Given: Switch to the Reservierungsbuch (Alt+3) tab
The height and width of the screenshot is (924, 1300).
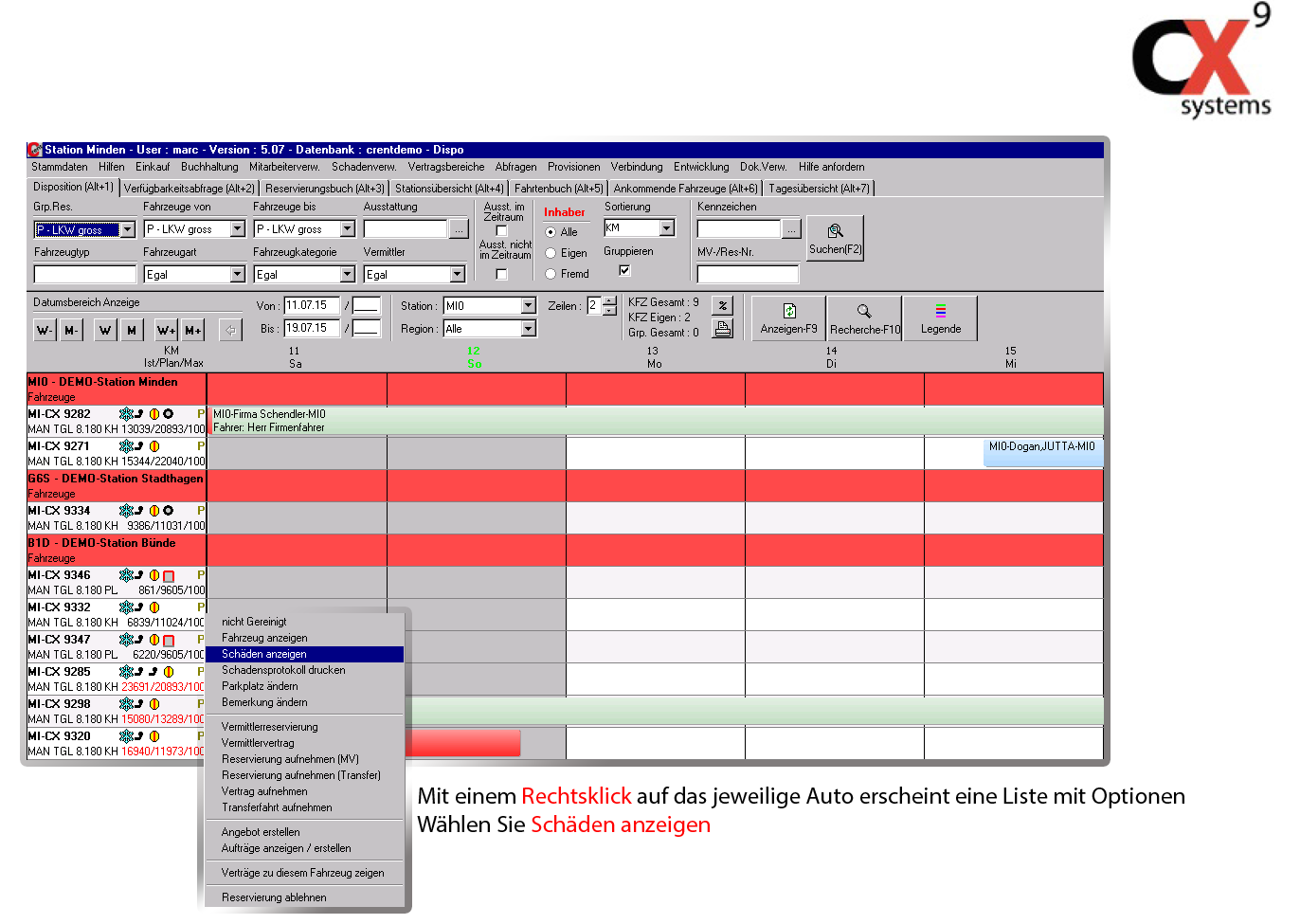Looking at the screenshot, I should [x=324, y=189].
